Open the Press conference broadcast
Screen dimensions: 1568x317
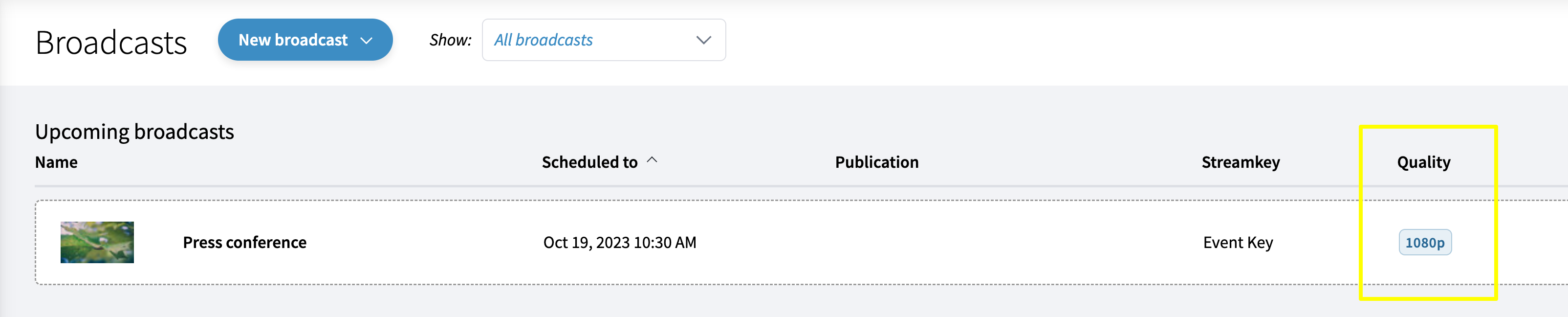pos(245,243)
